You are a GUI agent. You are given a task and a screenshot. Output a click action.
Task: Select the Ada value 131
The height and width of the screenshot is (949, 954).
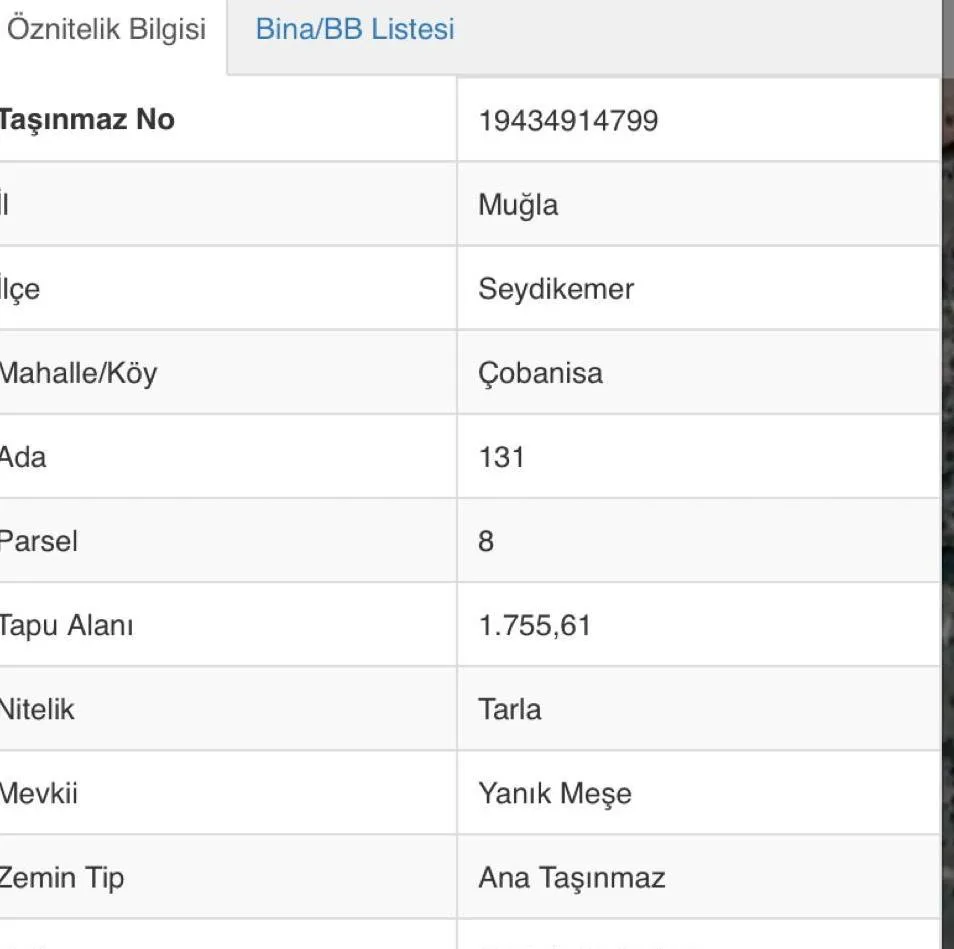(x=501, y=458)
